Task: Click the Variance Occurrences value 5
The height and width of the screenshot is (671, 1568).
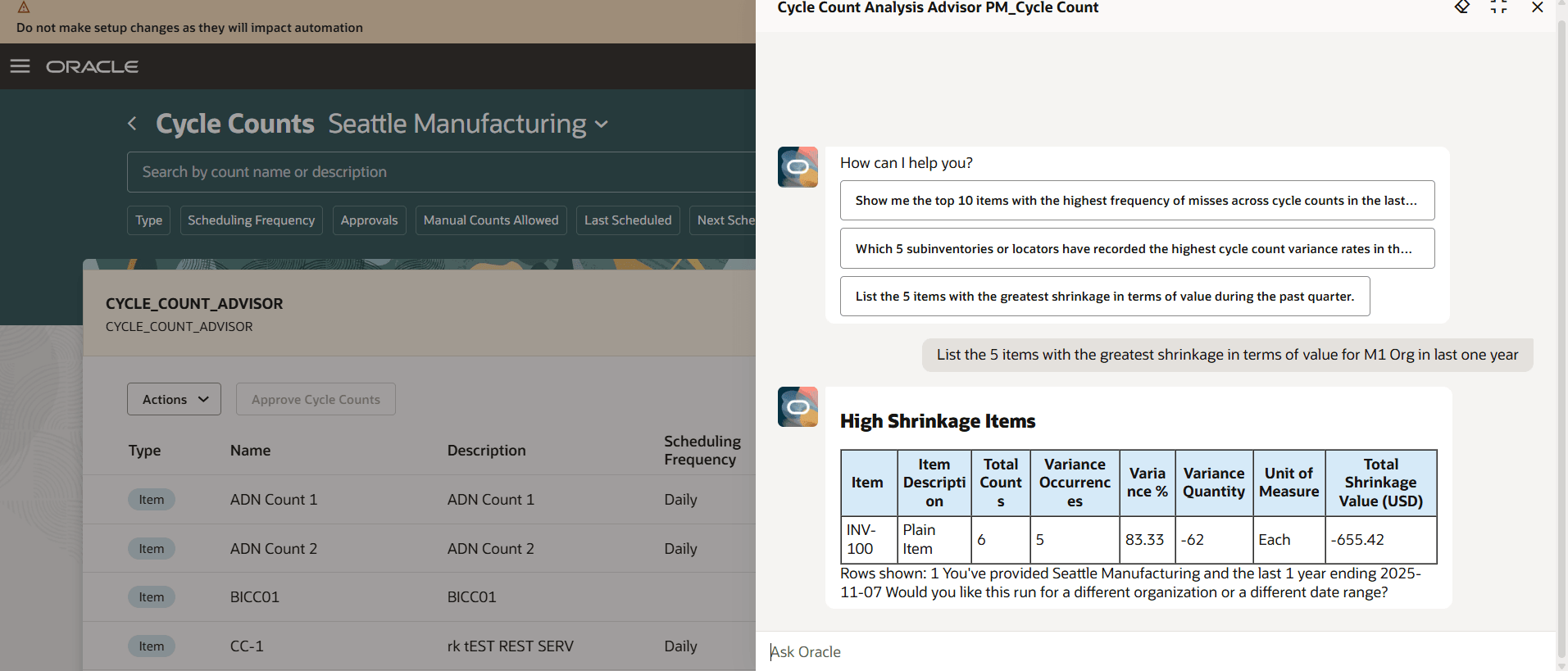Action: tap(1040, 540)
